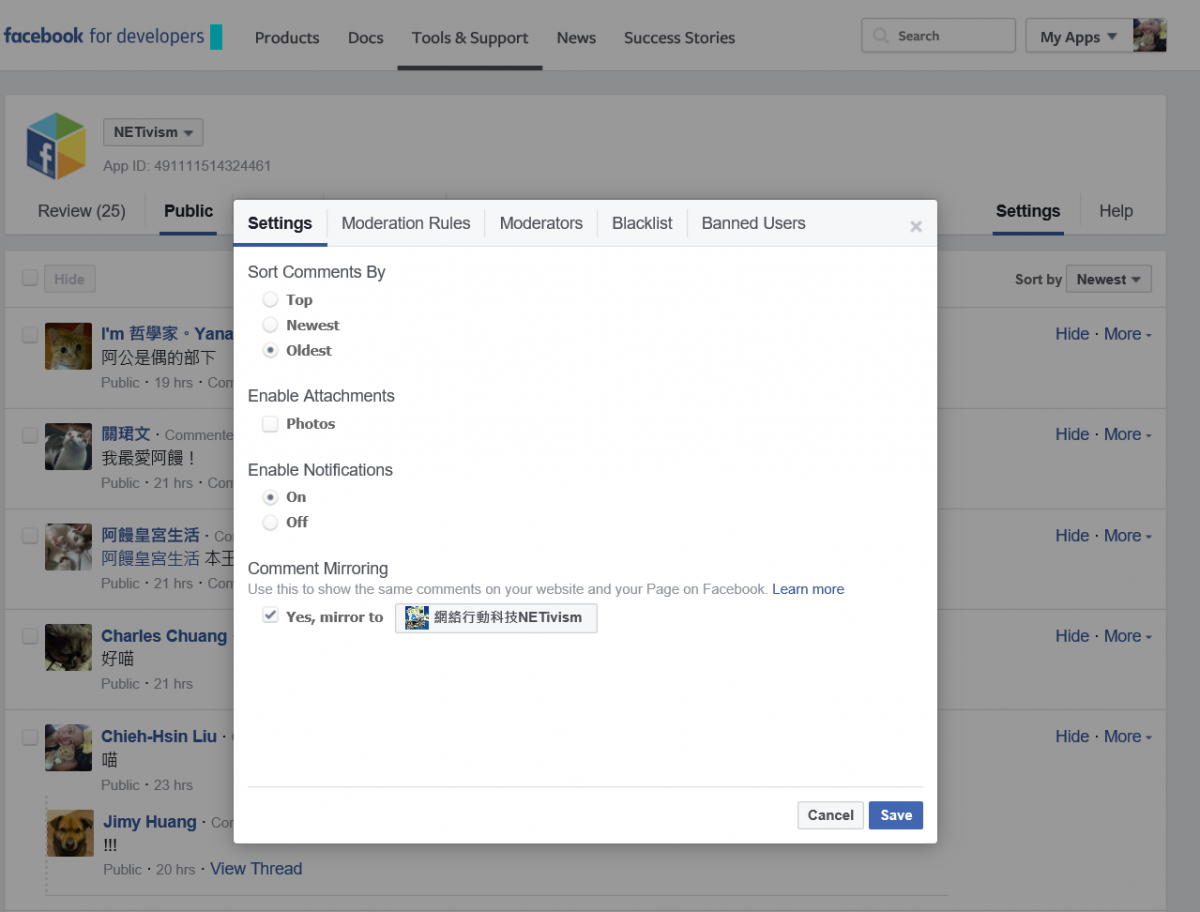Open the Banned Users tab
The height and width of the screenshot is (912, 1200).
(753, 223)
